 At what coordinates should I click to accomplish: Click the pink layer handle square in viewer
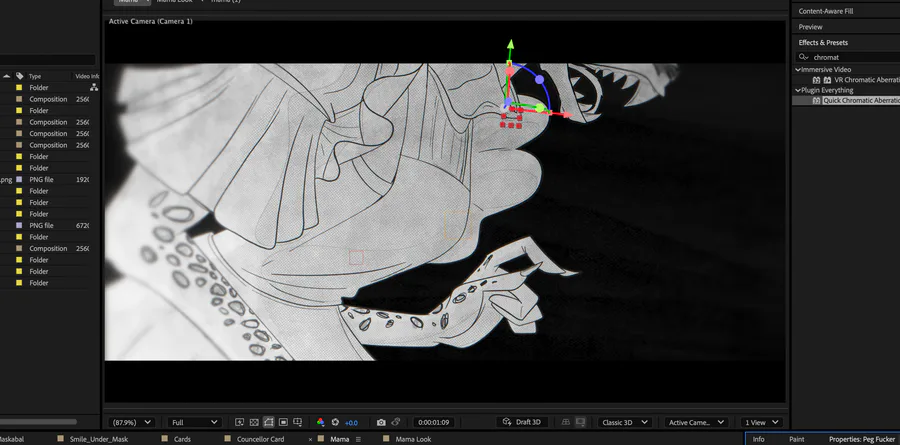point(356,257)
